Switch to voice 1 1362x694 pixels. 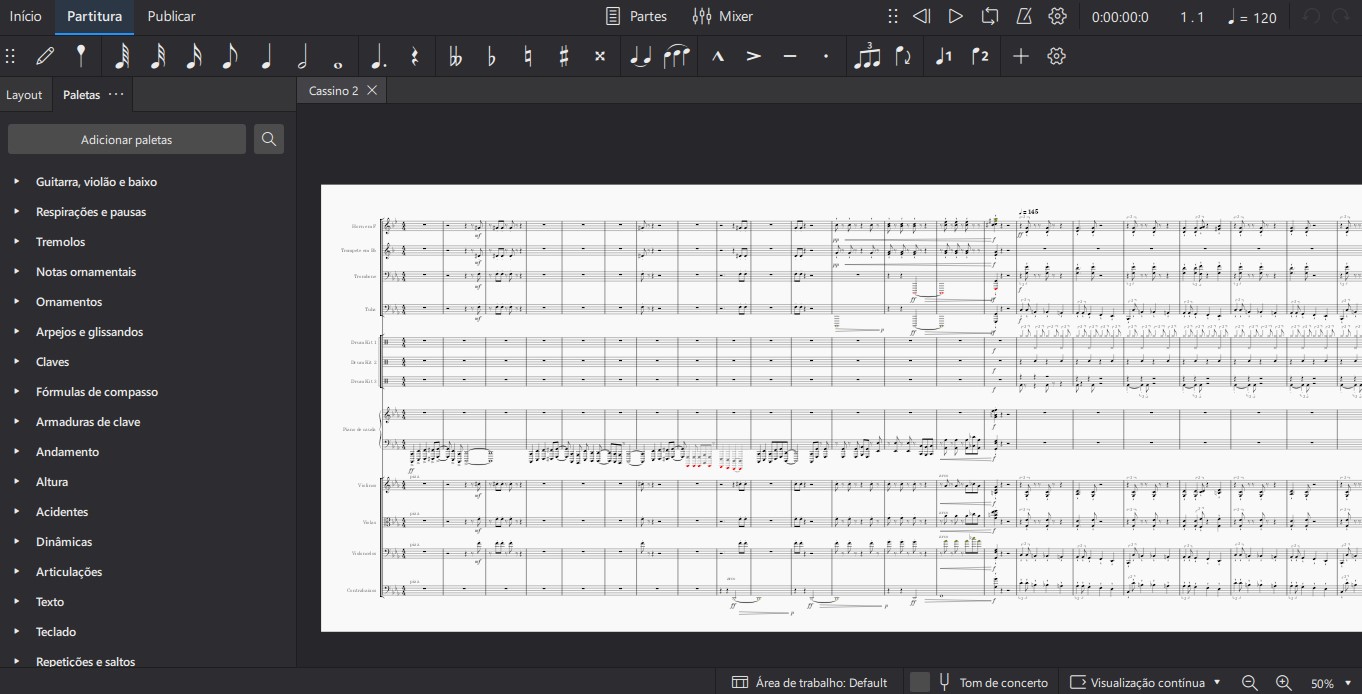[x=943, y=56]
